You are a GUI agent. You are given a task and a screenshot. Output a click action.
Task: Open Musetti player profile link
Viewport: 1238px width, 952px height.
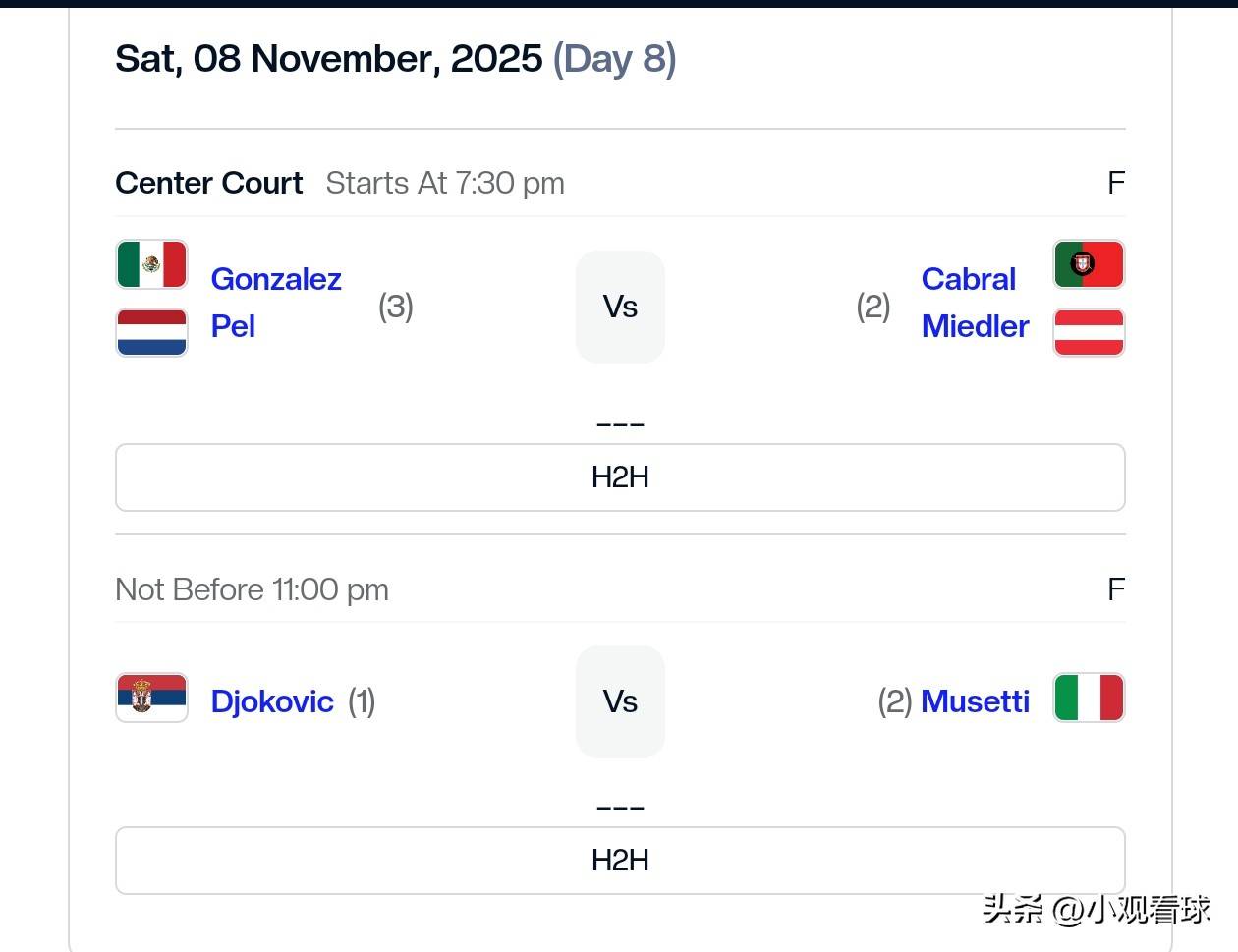point(975,701)
